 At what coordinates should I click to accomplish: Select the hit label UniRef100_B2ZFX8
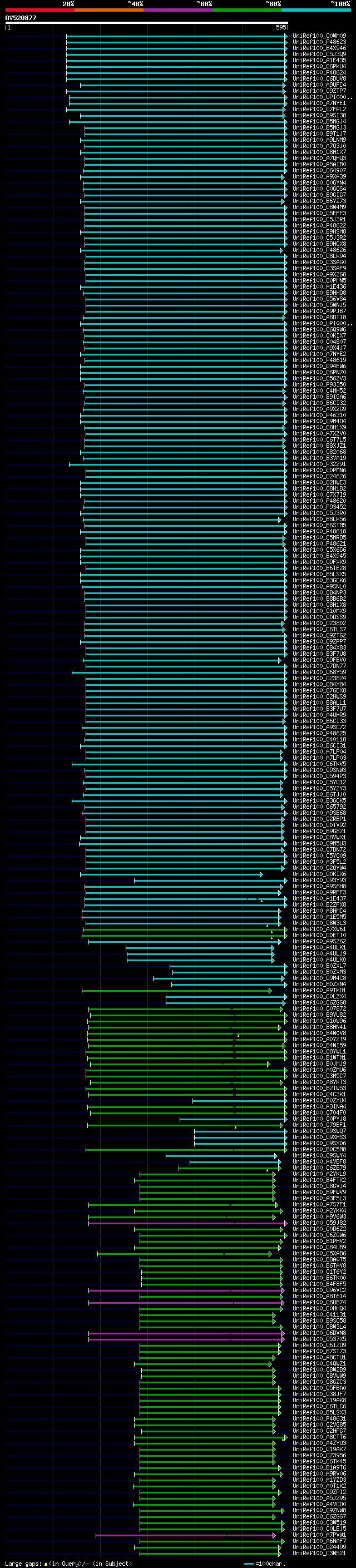319,904
